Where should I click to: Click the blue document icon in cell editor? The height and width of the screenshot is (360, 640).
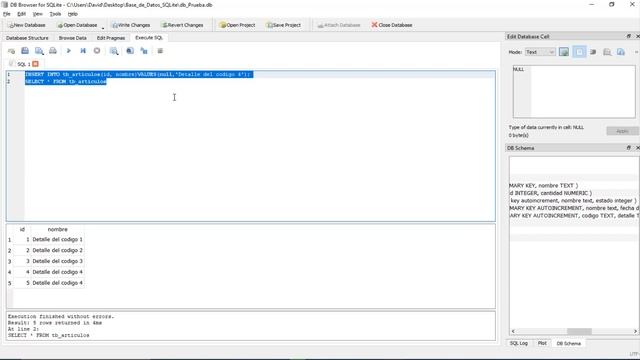pos(621,52)
